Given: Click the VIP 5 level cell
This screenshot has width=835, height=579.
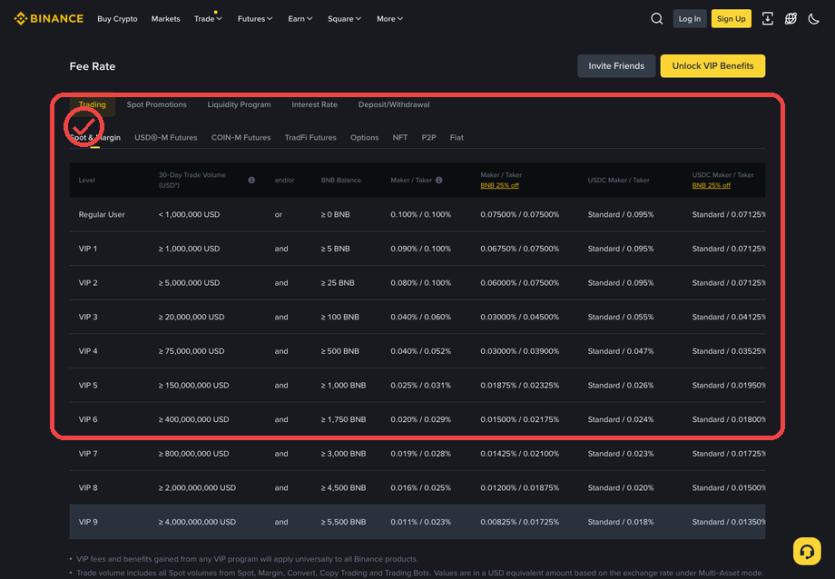Looking at the screenshot, I should [88, 385].
